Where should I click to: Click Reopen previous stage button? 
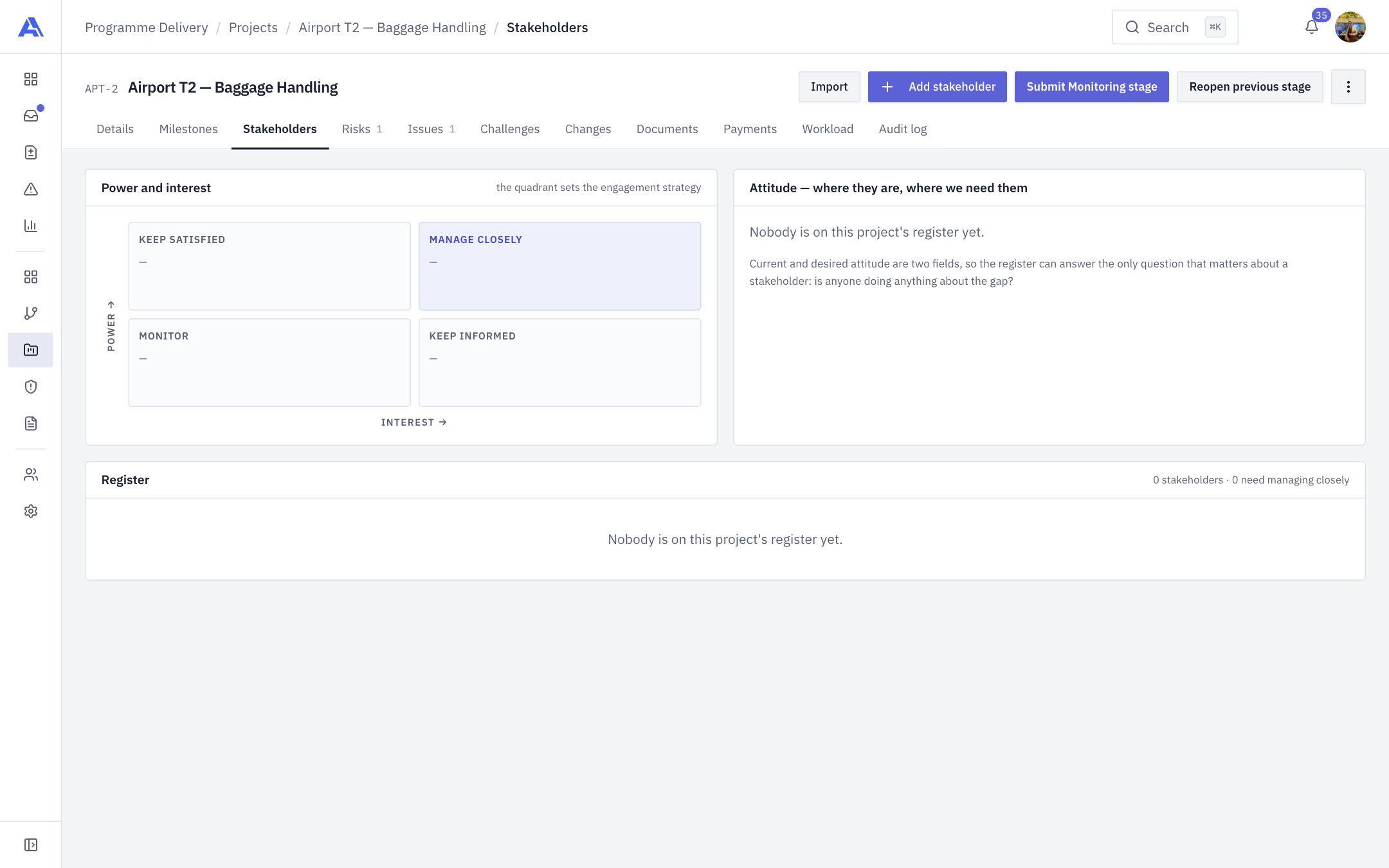pyautogui.click(x=1249, y=87)
